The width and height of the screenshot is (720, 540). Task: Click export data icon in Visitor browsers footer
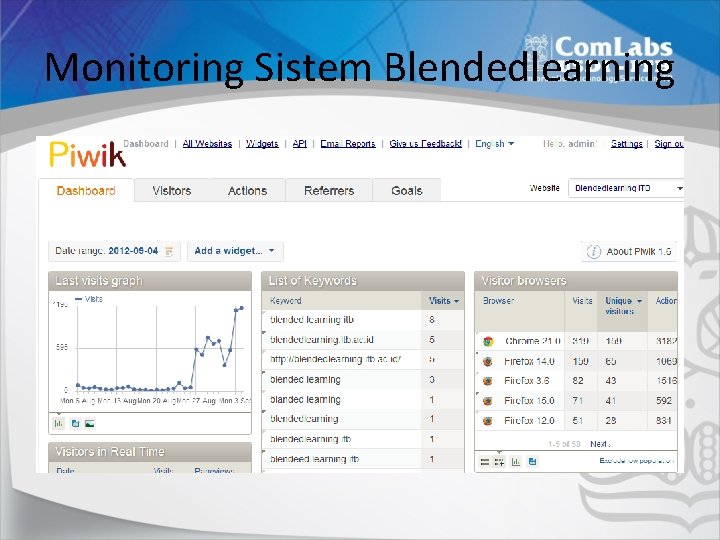[532, 461]
